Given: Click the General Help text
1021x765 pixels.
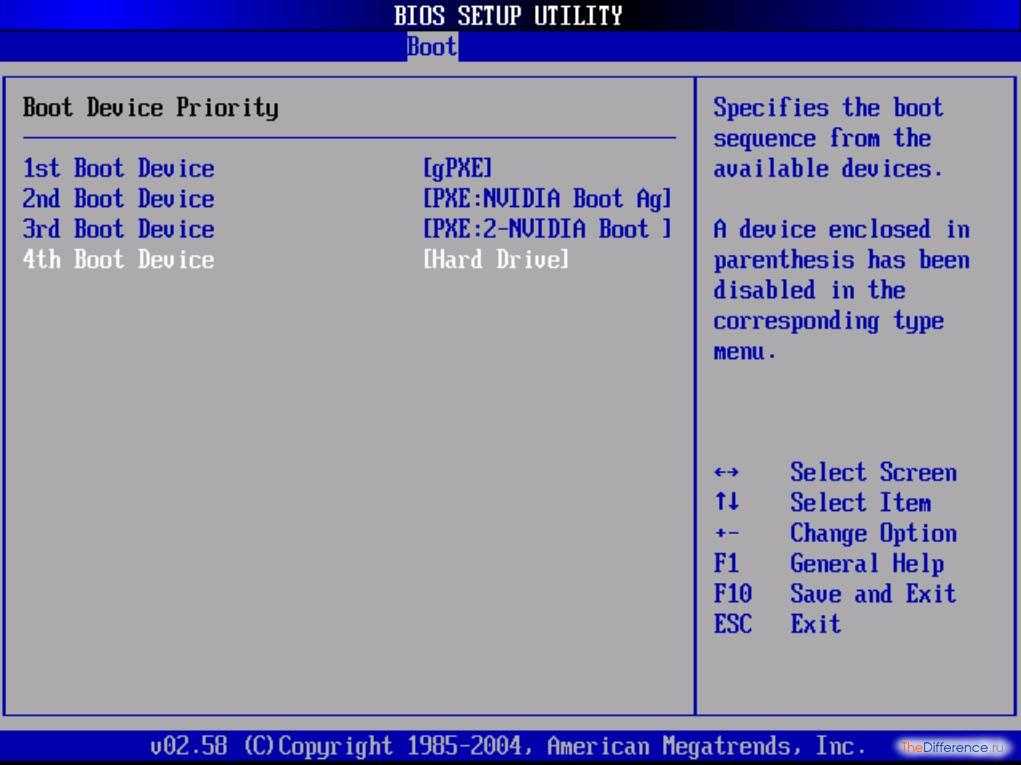Looking at the screenshot, I should click(866, 564).
